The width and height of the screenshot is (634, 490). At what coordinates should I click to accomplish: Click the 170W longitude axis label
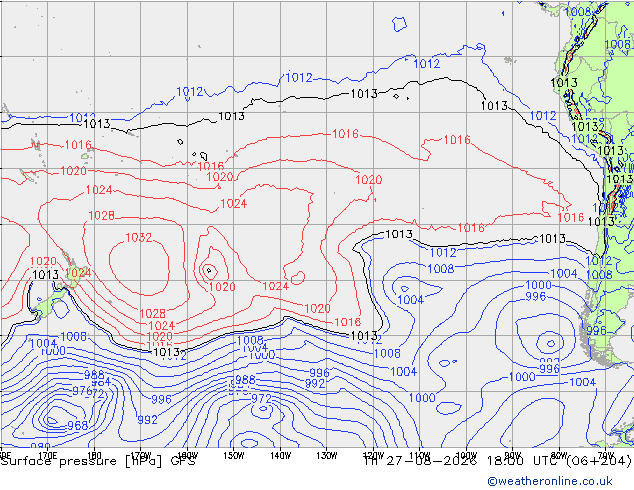coord(141,456)
